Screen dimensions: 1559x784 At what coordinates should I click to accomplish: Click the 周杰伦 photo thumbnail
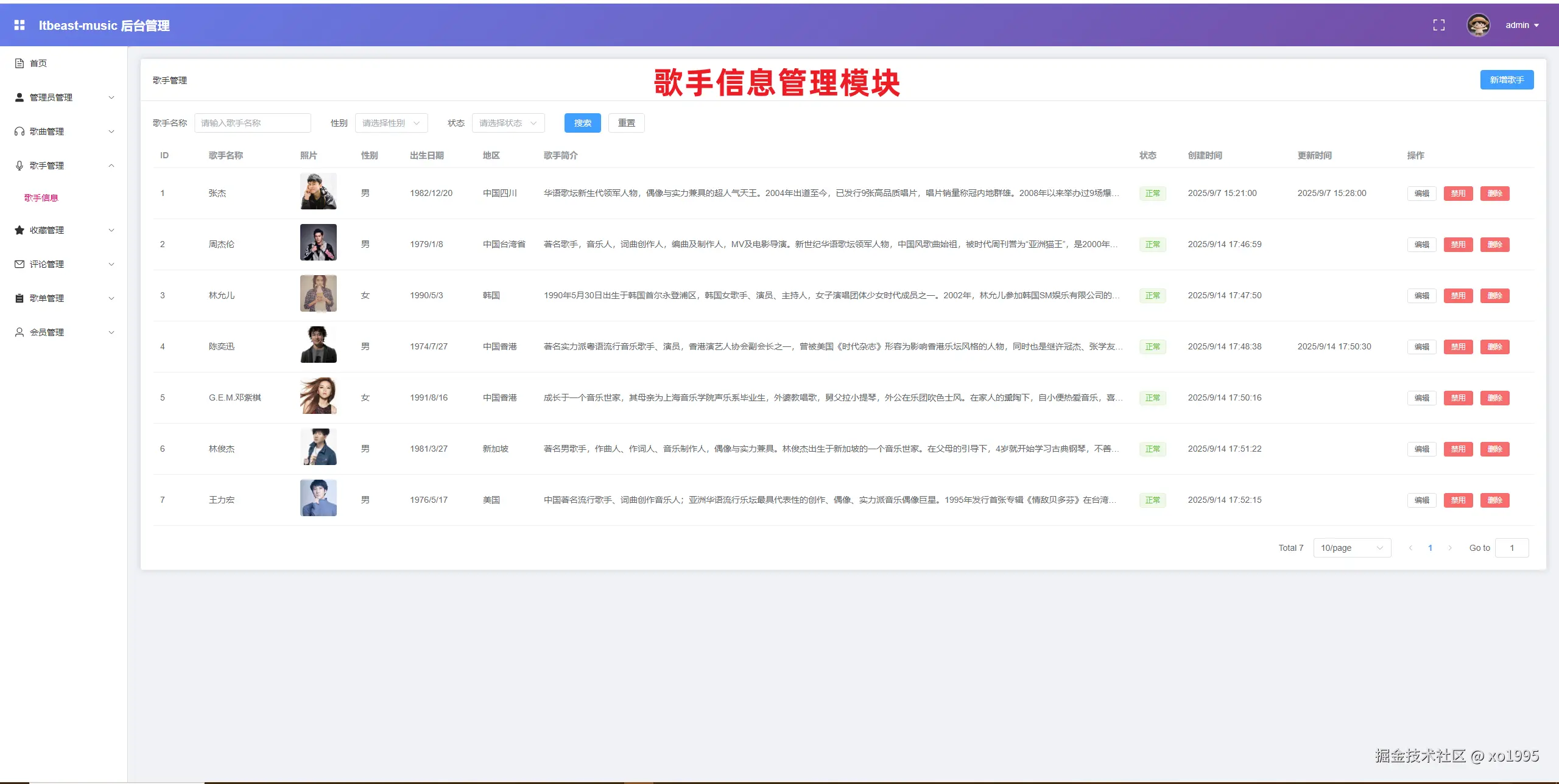(x=318, y=242)
